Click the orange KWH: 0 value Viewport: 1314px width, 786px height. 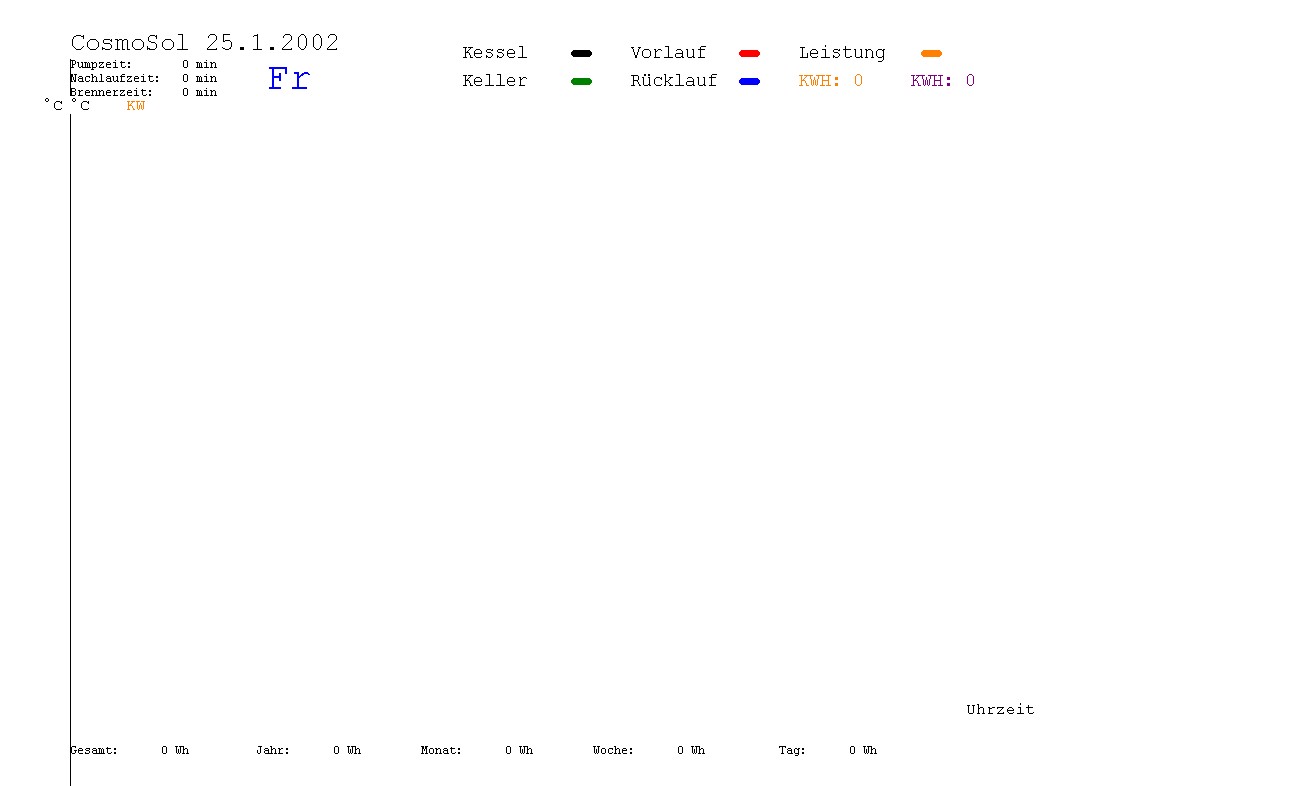click(830, 81)
